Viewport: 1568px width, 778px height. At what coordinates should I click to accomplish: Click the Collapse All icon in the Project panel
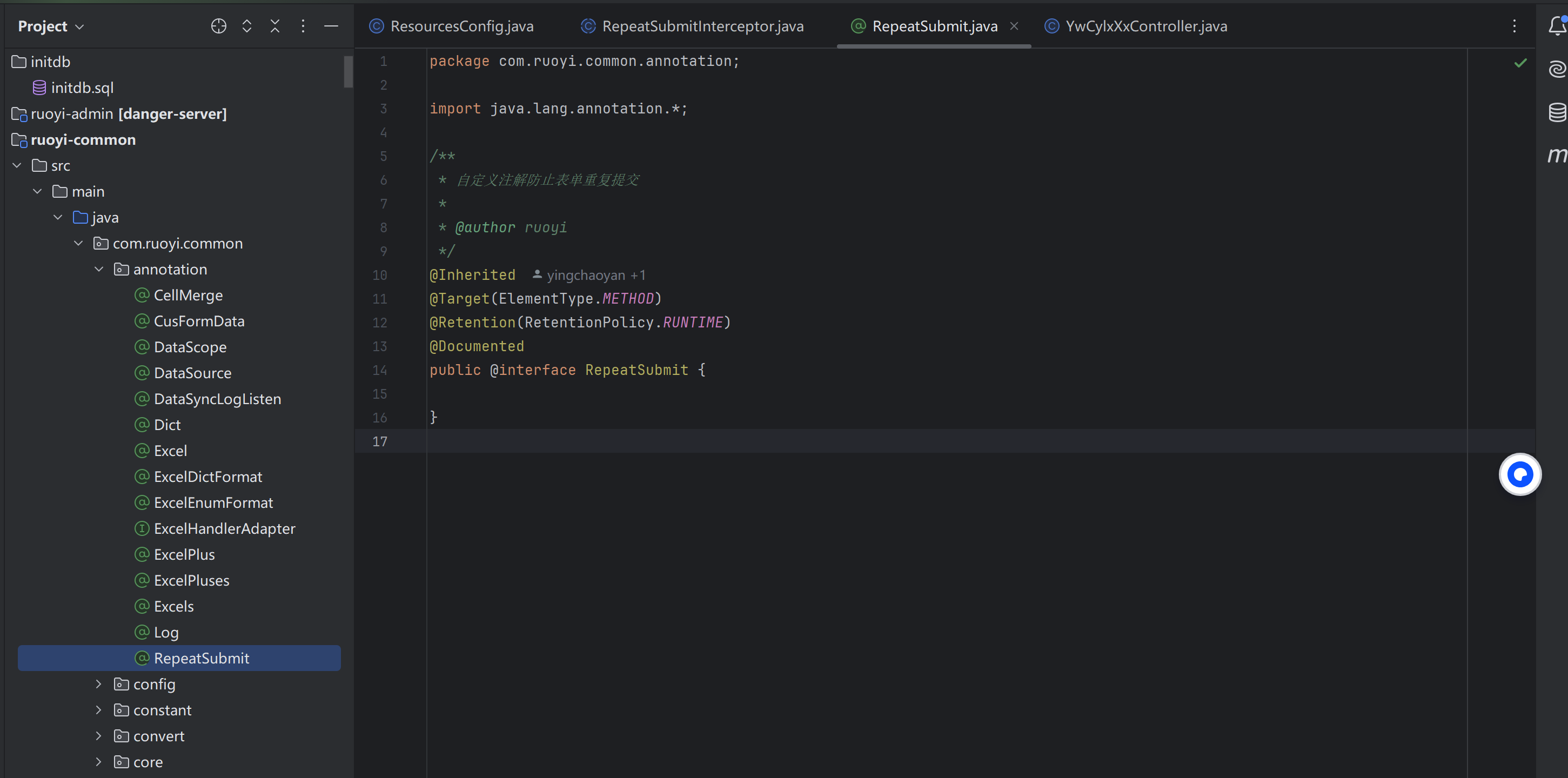274,26
